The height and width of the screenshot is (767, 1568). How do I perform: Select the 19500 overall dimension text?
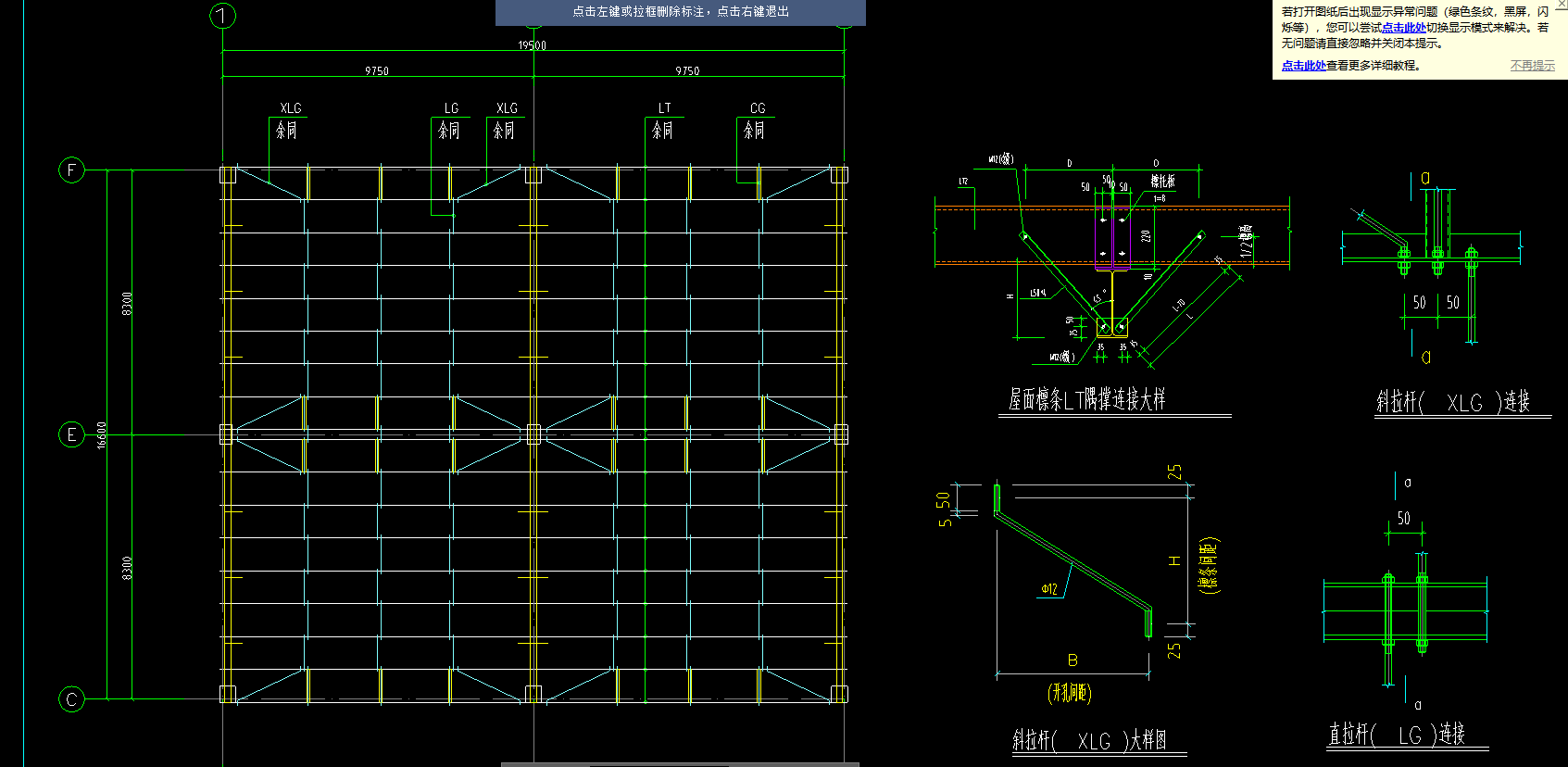click(x=532, y=45)
